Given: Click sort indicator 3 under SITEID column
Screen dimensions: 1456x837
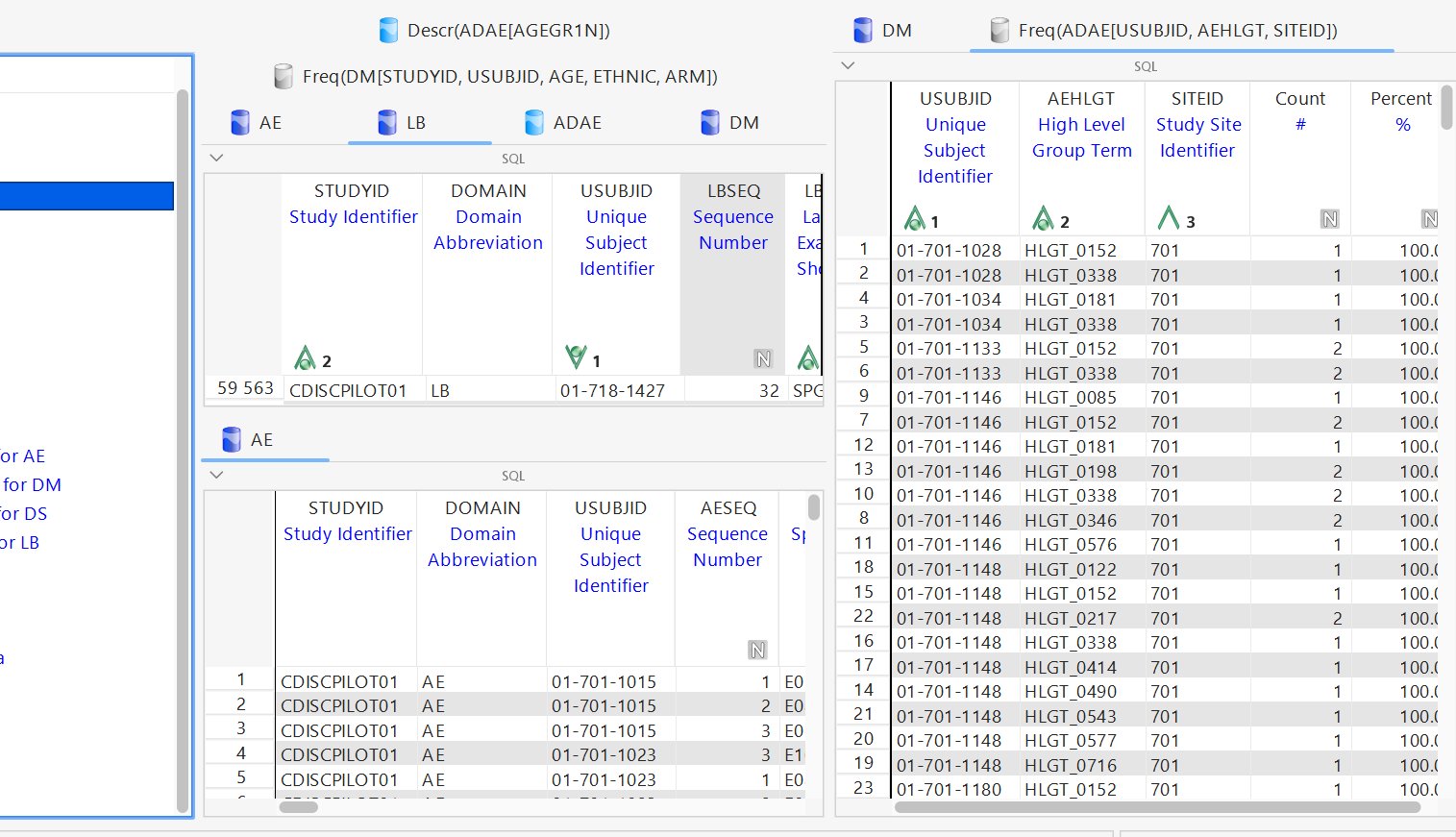Looking at the screenshot, I should click(1176, 220).
